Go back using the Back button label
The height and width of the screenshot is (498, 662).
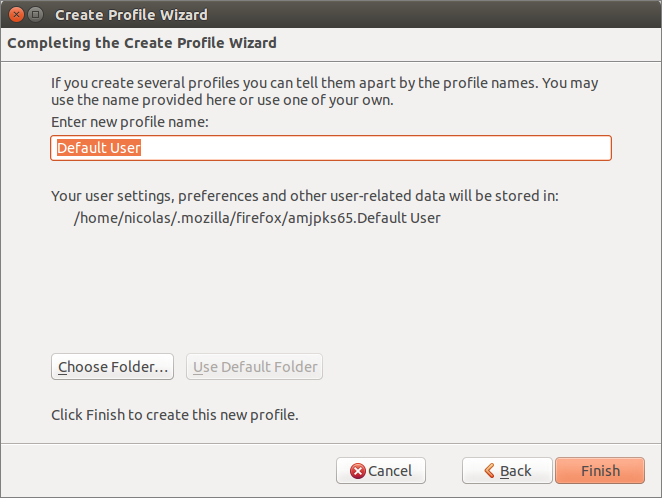[516, 471]
